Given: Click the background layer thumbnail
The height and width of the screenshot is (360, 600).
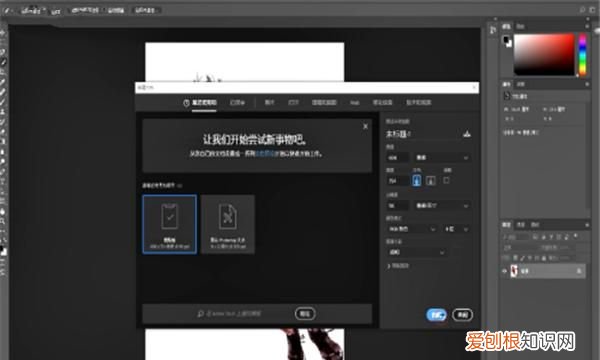Looking at the screenshot, I should (x=514, y=271).
